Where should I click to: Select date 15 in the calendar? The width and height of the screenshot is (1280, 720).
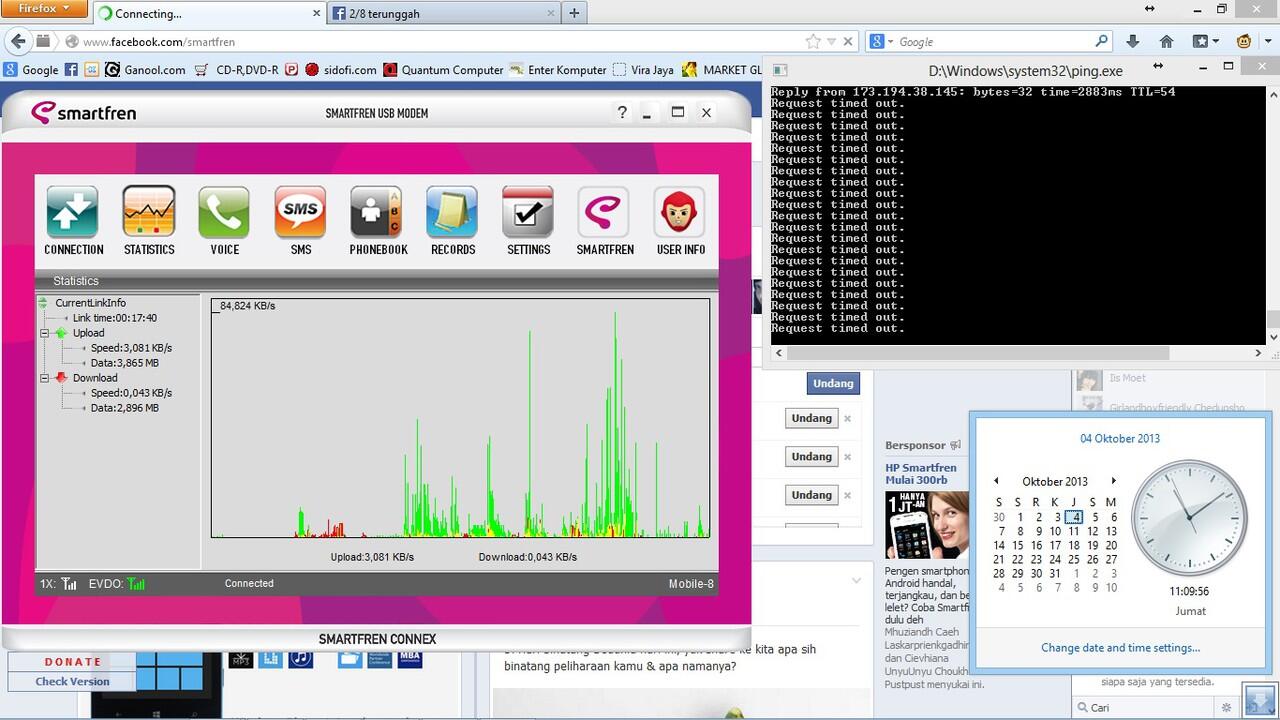tap(1017, 546)
